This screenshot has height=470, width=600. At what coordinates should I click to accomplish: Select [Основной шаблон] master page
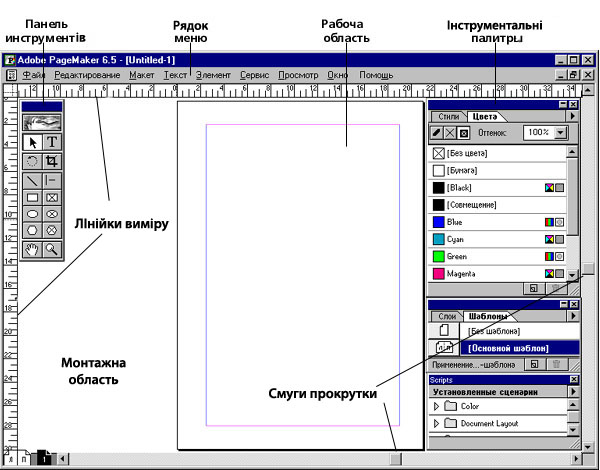click(504, 348)
